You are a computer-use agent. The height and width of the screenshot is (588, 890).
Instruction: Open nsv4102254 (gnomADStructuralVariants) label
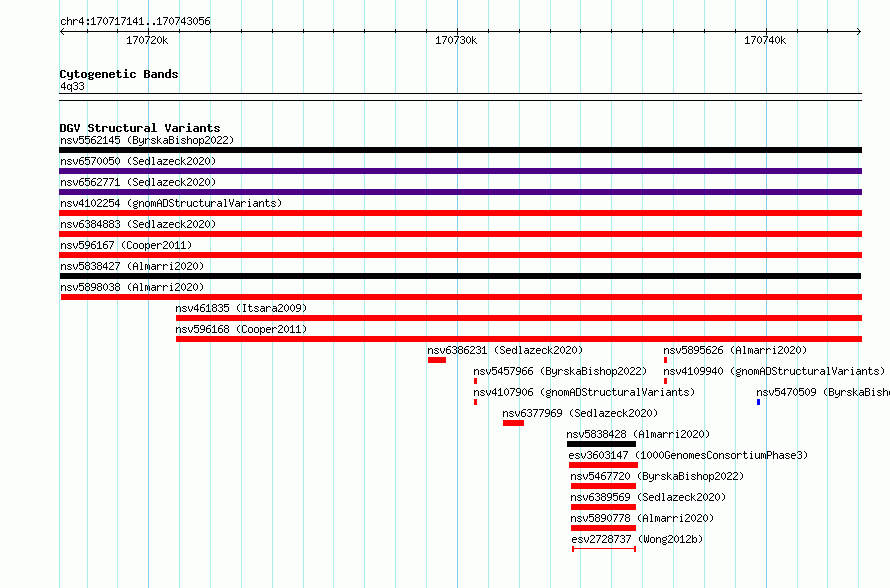click(x=171, y=203)
